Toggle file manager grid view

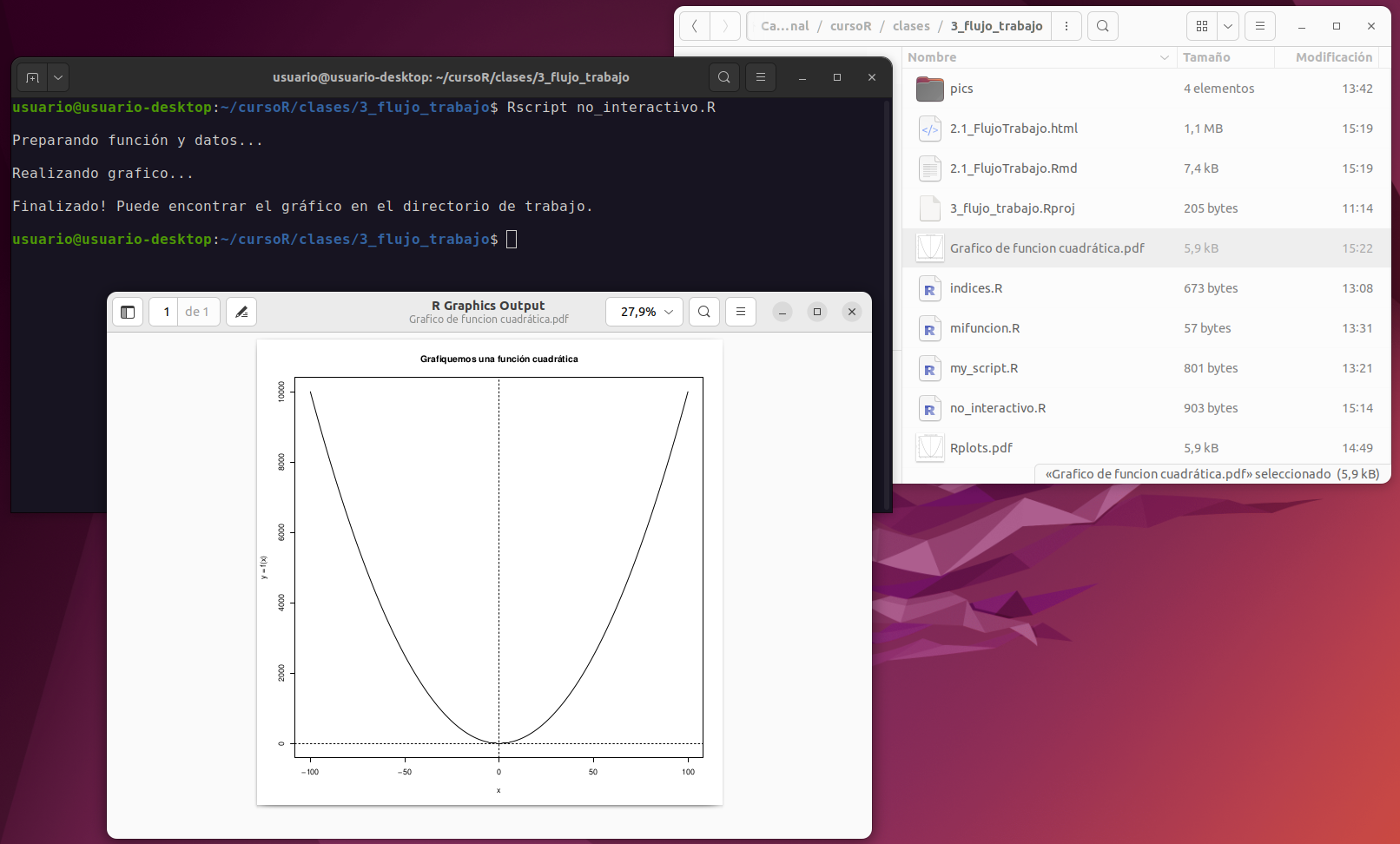pyautogui.click(x=1202, y=26)
